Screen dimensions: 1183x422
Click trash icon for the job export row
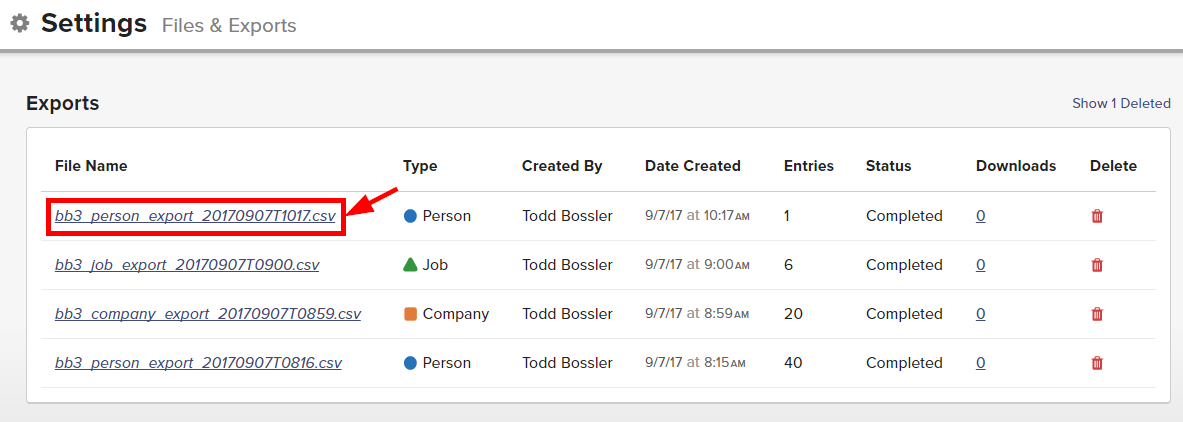(1097, 265)
